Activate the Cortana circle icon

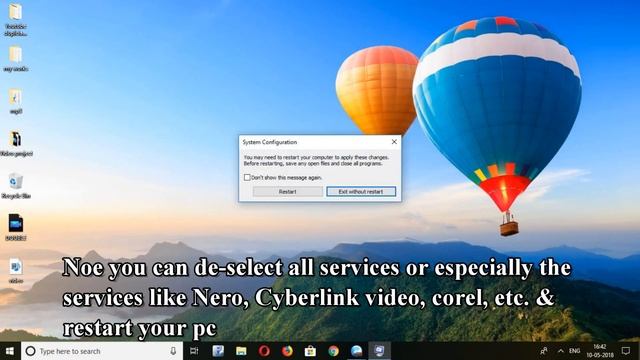31,351
